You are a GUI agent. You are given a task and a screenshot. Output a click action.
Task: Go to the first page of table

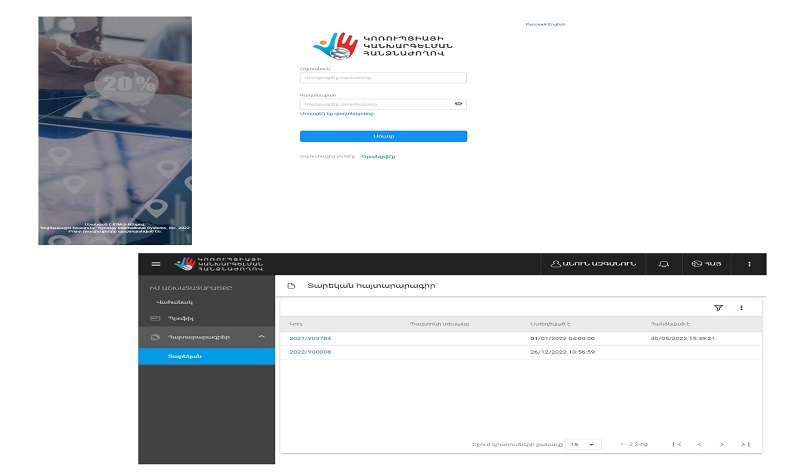coord(677,444)
